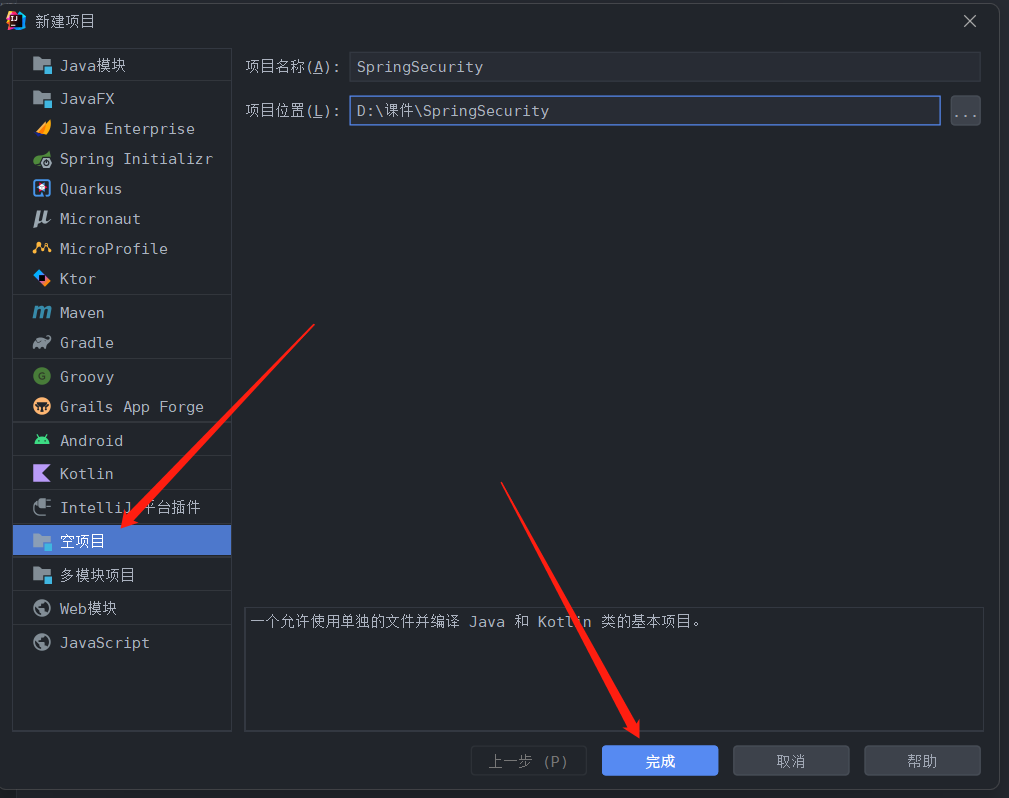The image size is (1009, 798).
Task: Focus the 项目位置 path field
Action: tap(645, 111)
